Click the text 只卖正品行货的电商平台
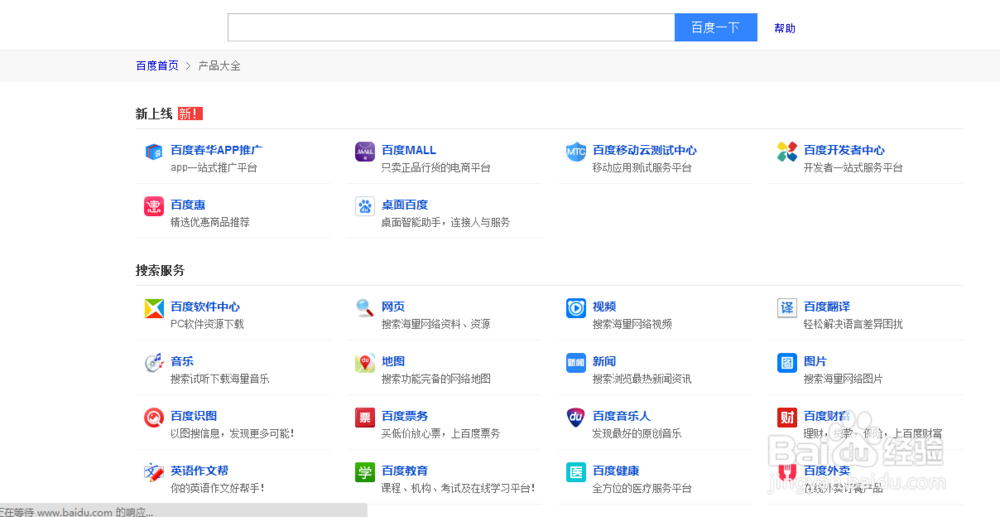This screenshot has width=1000, height=517. point(436,168)
